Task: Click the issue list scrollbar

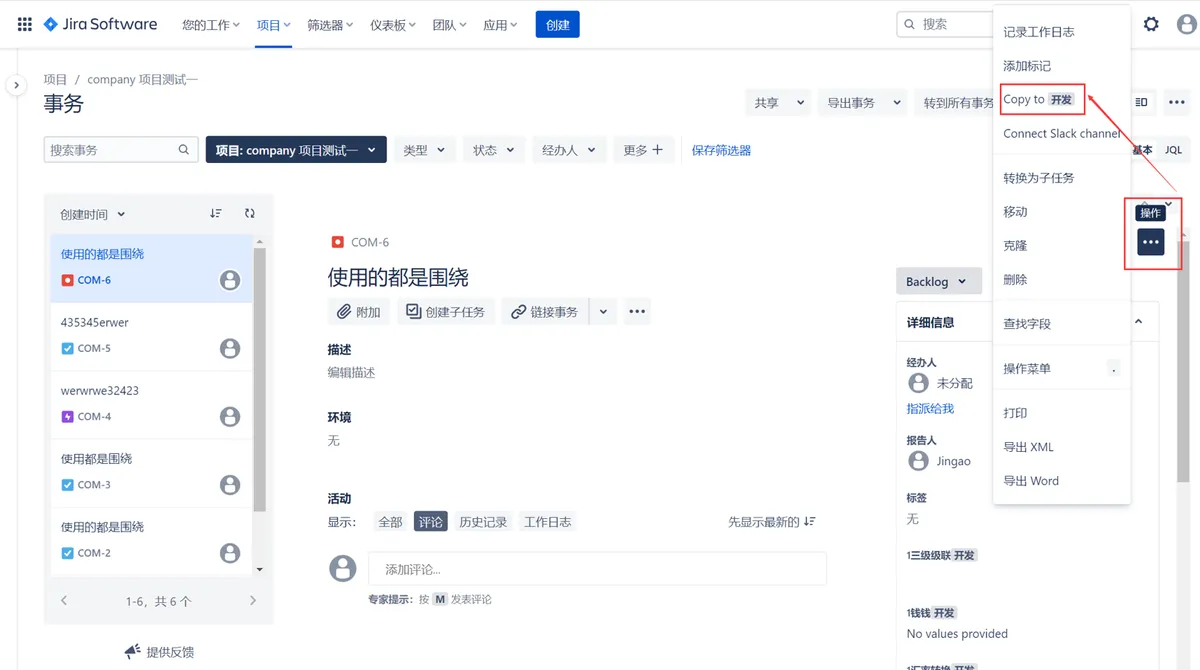Action: click(260, 380)
